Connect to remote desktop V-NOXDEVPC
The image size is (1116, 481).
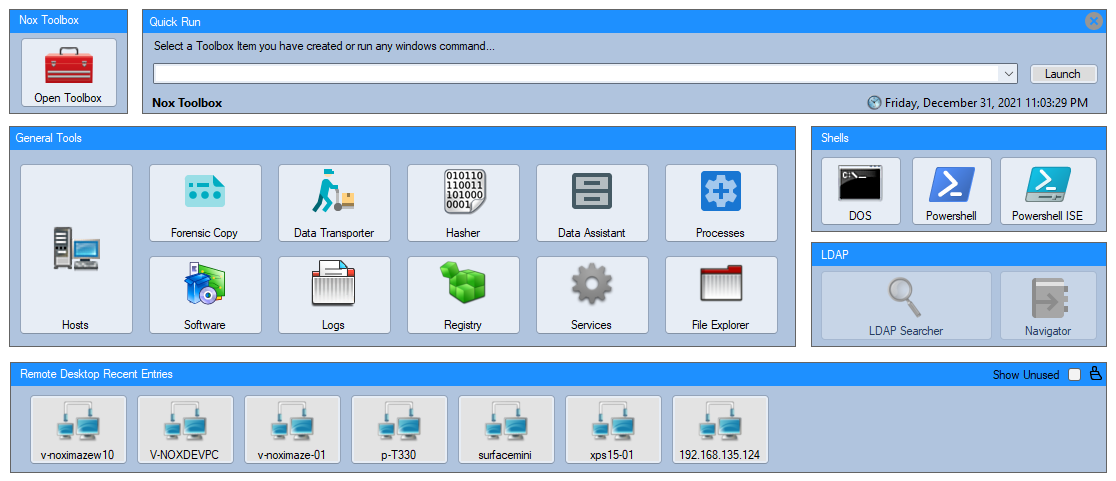[185, 430]
